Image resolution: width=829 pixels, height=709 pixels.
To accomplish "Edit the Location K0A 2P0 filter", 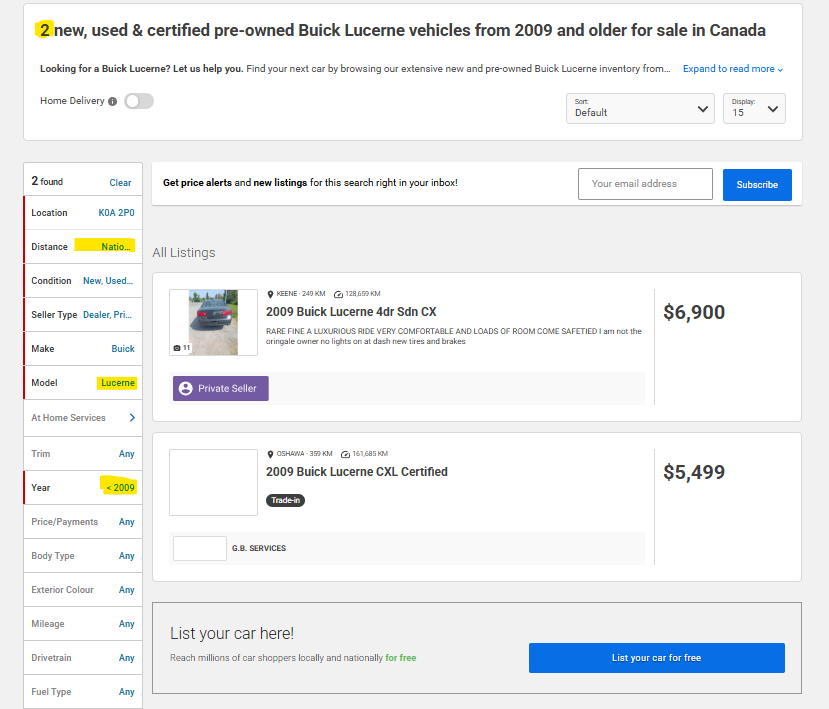I will coord(83,213).
